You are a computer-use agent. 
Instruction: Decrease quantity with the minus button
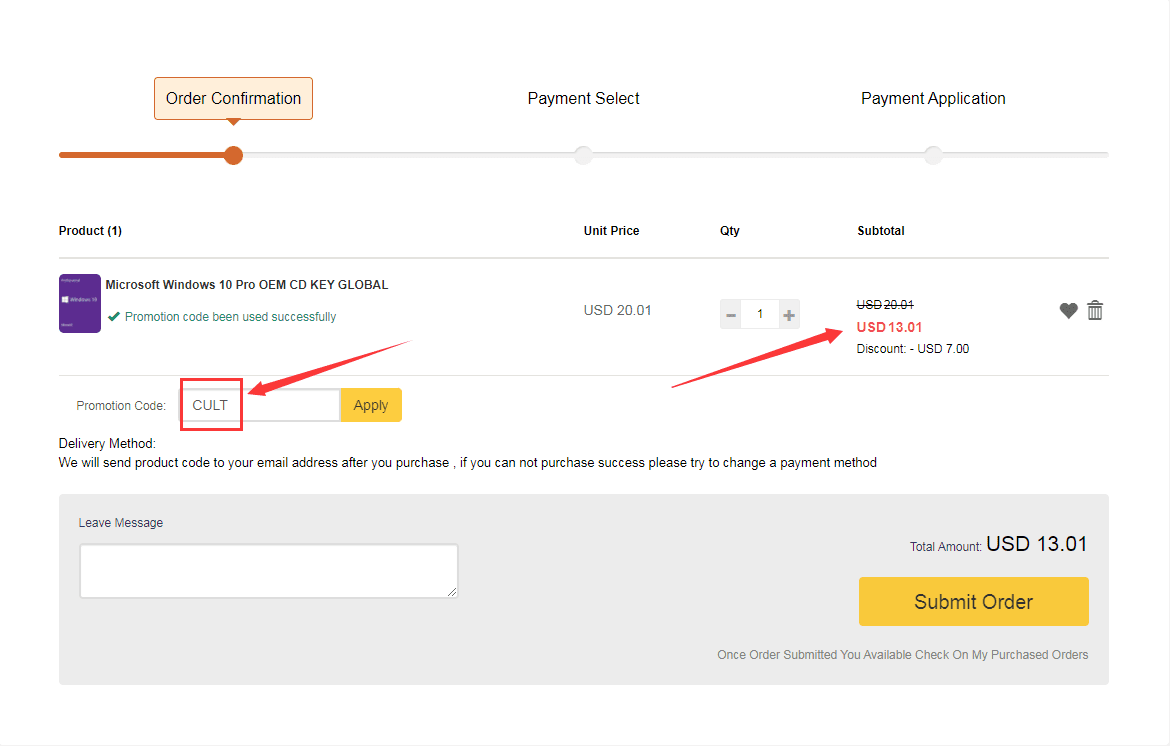(731, 315)
